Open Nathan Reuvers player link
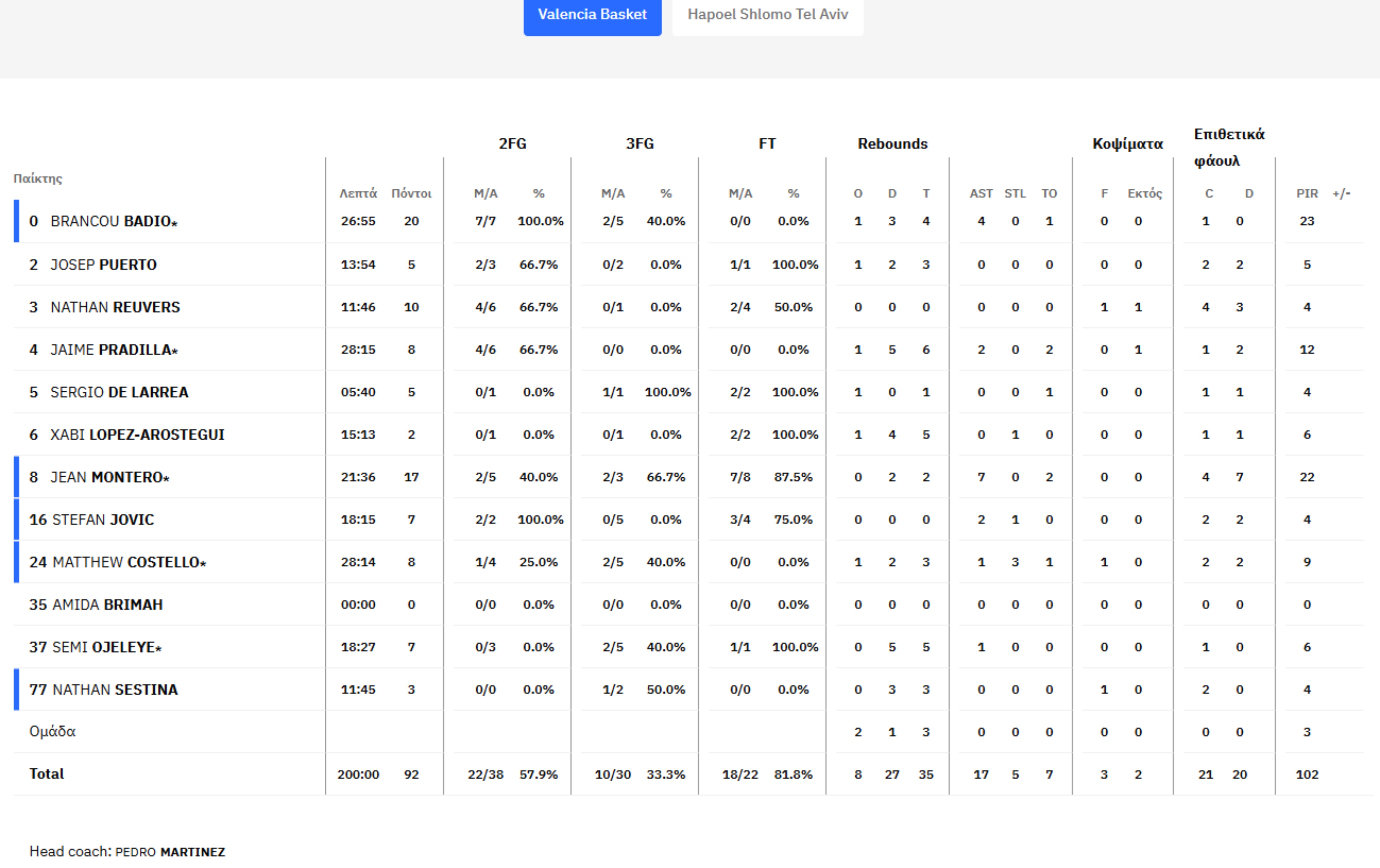Viewport: 1380px width, 868px height. 115,307
